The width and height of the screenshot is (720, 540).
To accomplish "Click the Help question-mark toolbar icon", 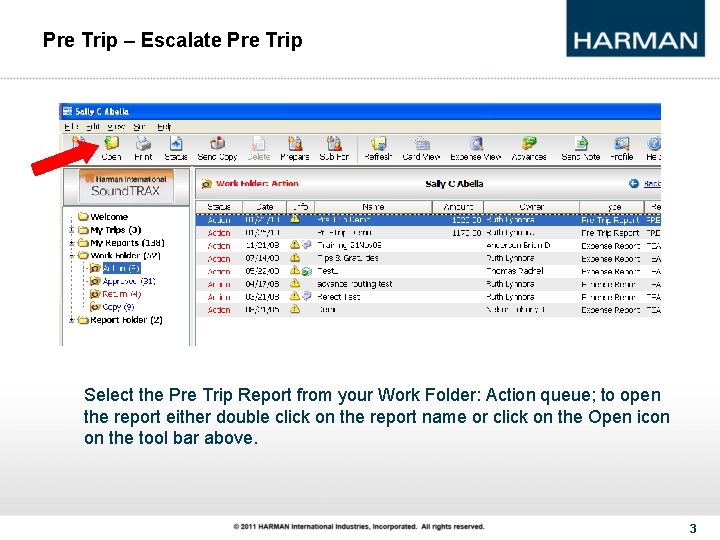I will (x=654, y=144).
